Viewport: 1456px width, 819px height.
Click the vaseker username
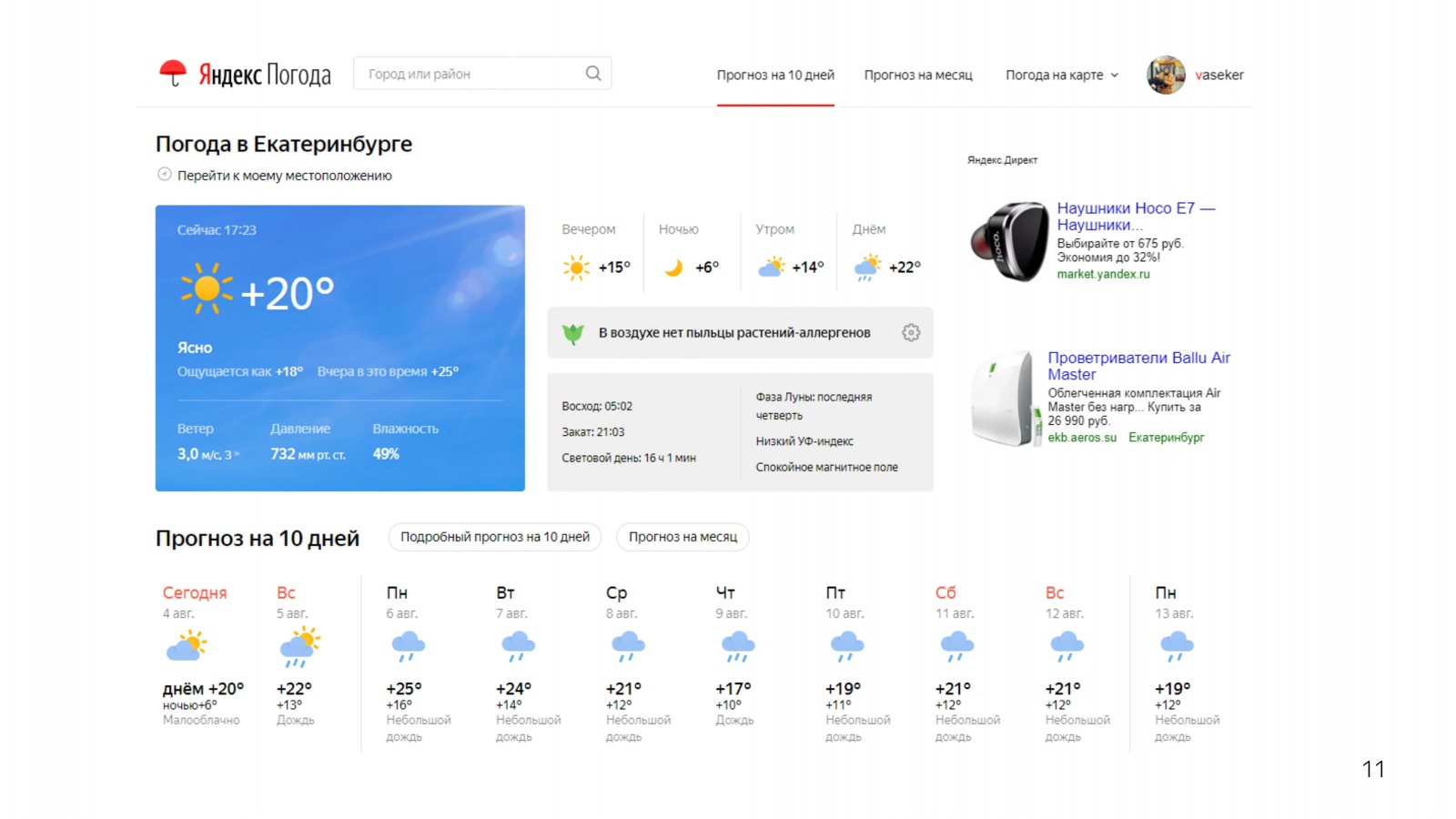click(1219, 75)
